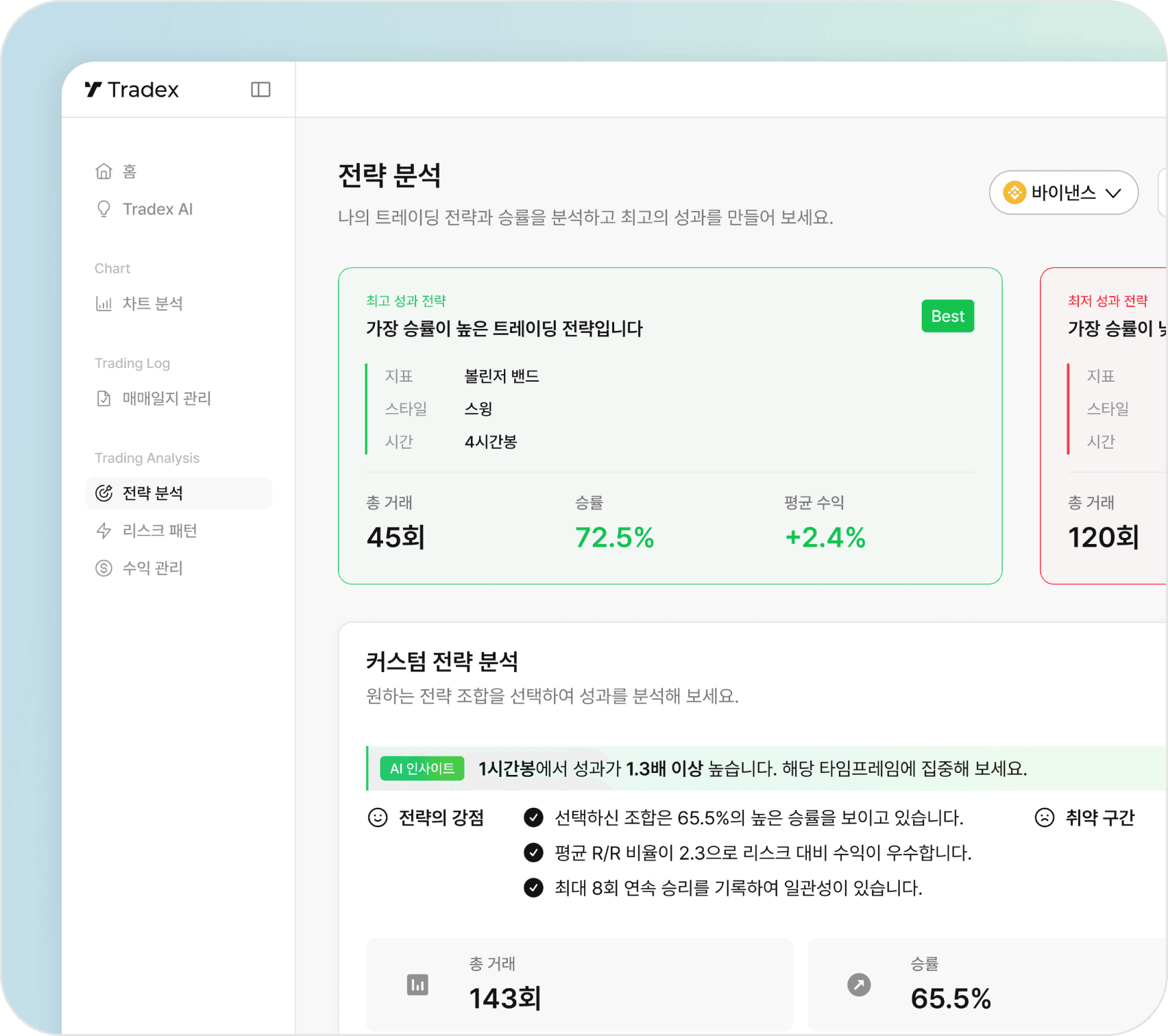Click the check icon for 평균 R/R 비율 line
This screenshot has width=1168, height=1036.
tap(533, 852)
